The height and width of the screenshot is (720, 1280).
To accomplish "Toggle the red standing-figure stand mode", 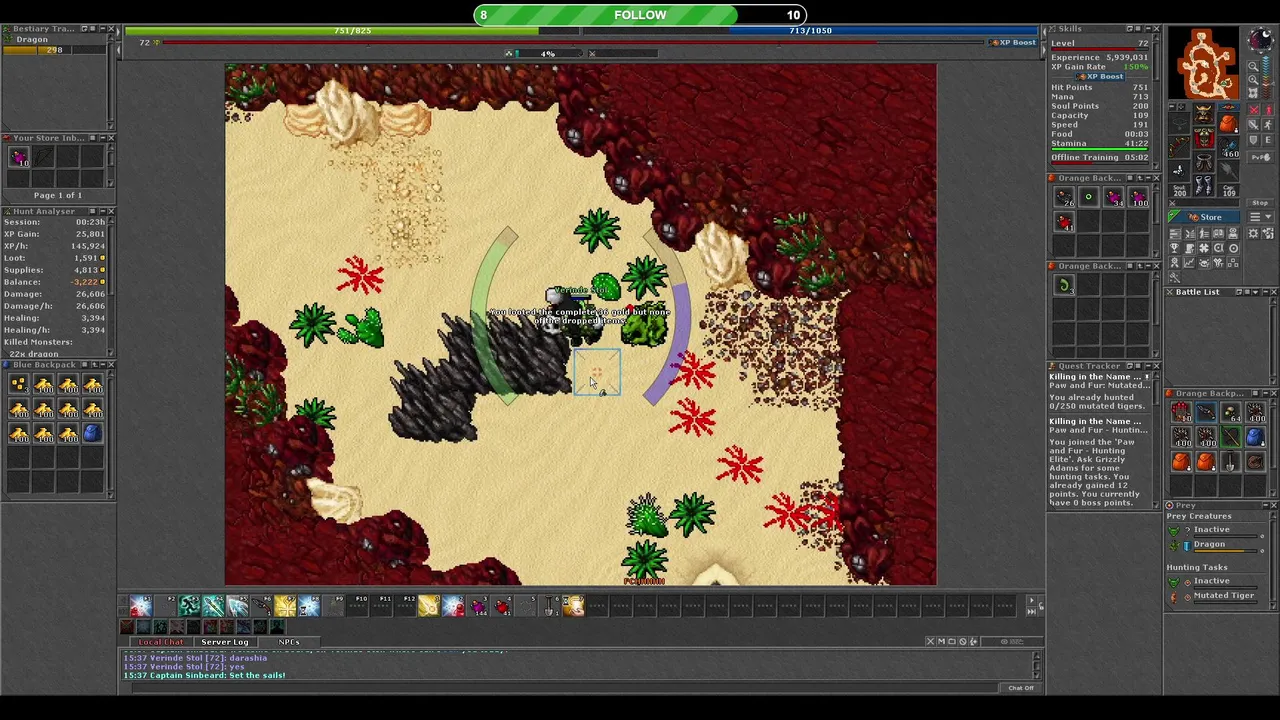I will tap(1268, 109).
